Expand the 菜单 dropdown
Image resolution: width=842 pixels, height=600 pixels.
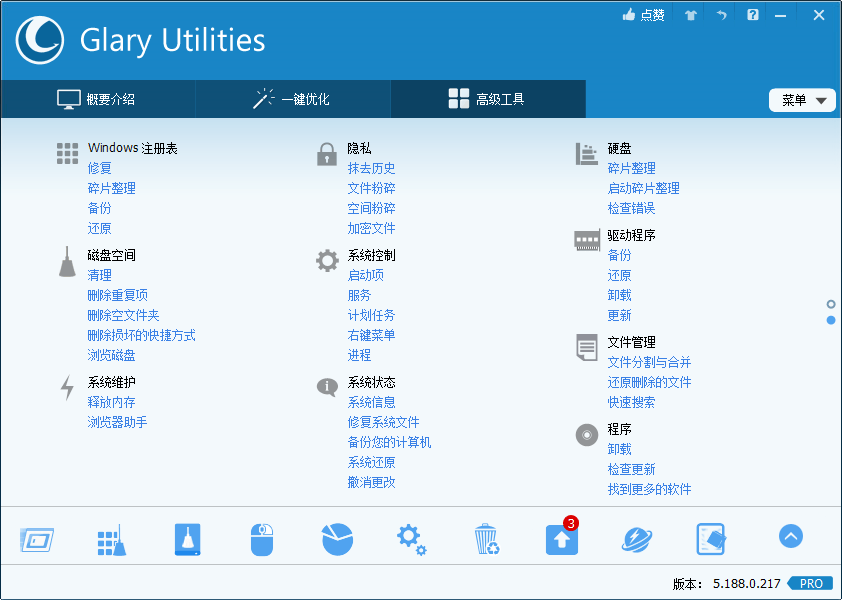point(802,100)
